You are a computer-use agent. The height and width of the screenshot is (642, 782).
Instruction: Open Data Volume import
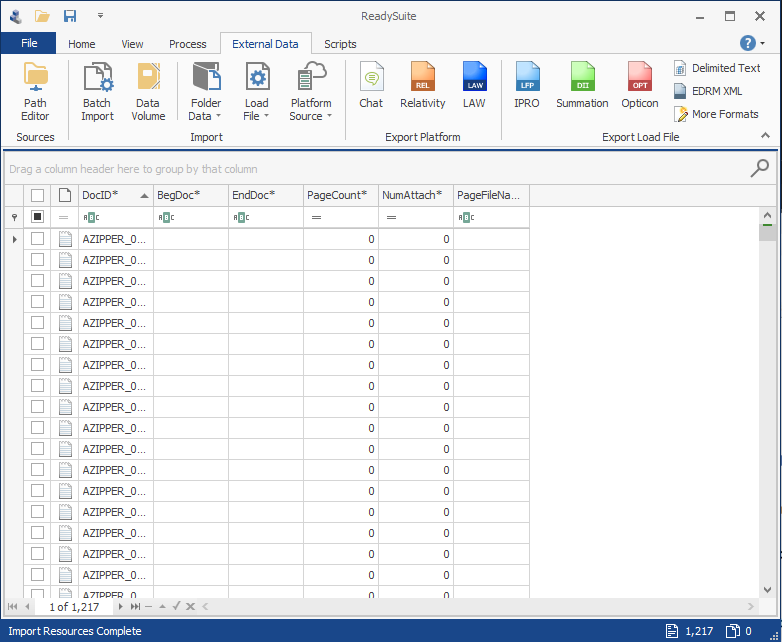coord(148,92)
